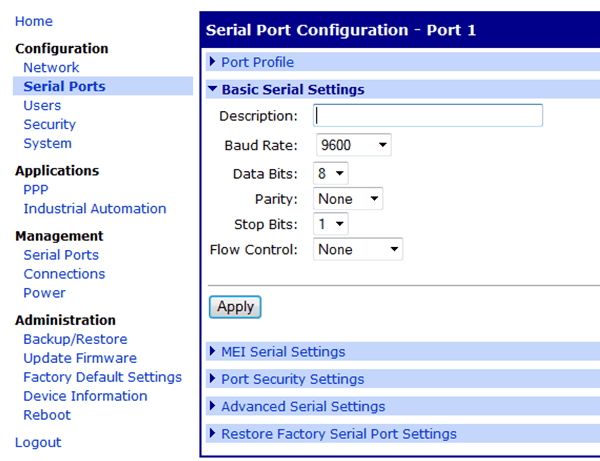
Task: Click the Description text field
Action: point(428,116)
